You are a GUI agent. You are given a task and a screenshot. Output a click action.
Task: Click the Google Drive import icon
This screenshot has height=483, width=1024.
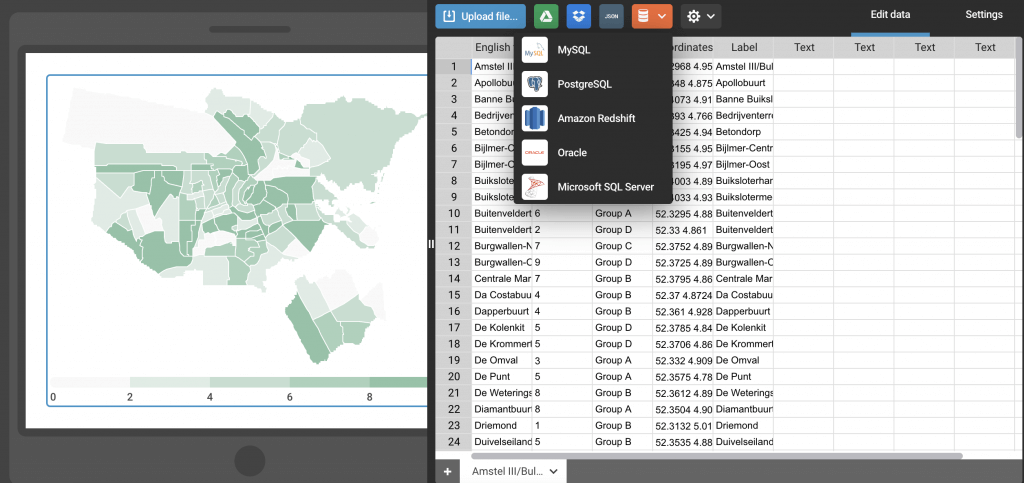click(x=545, y=16)
